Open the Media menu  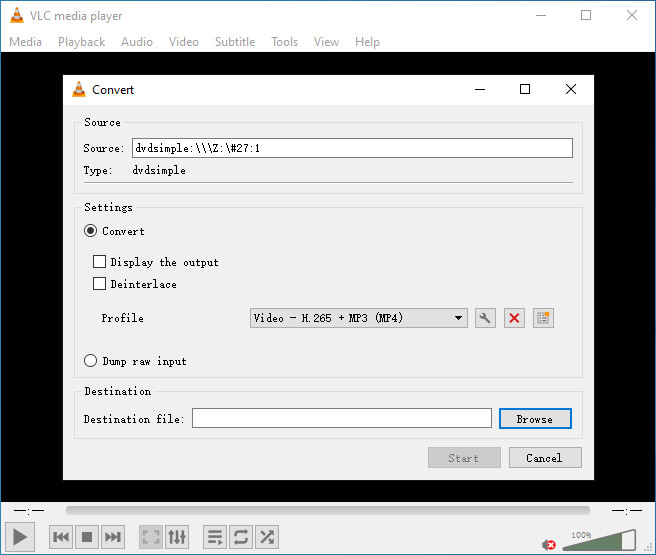tap(26, 42)
